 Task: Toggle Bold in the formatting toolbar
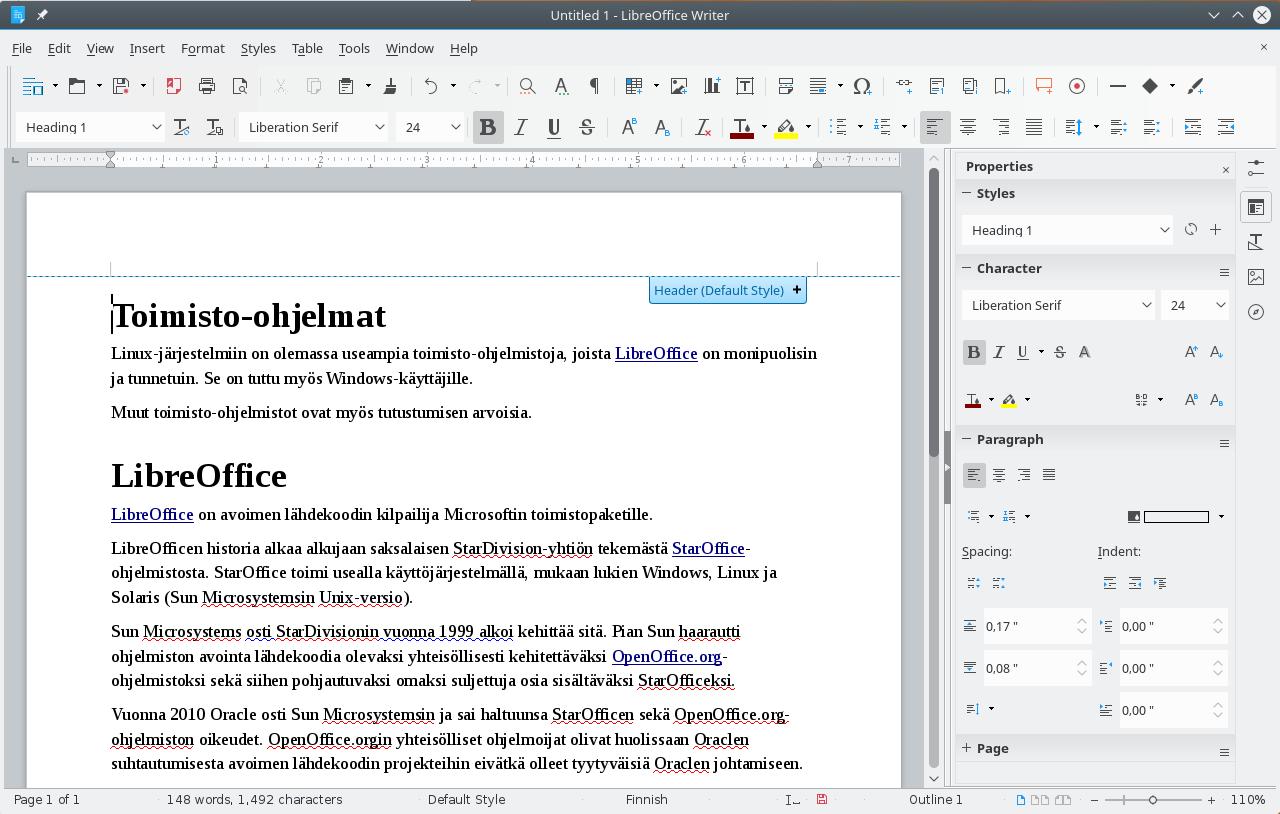point(487,127)
